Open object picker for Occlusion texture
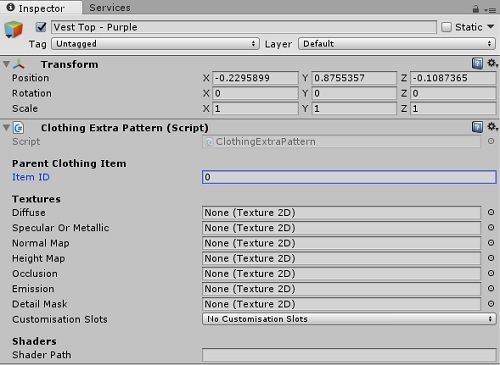This screenshot has width=500, height=365. click(x=491, y=273)
